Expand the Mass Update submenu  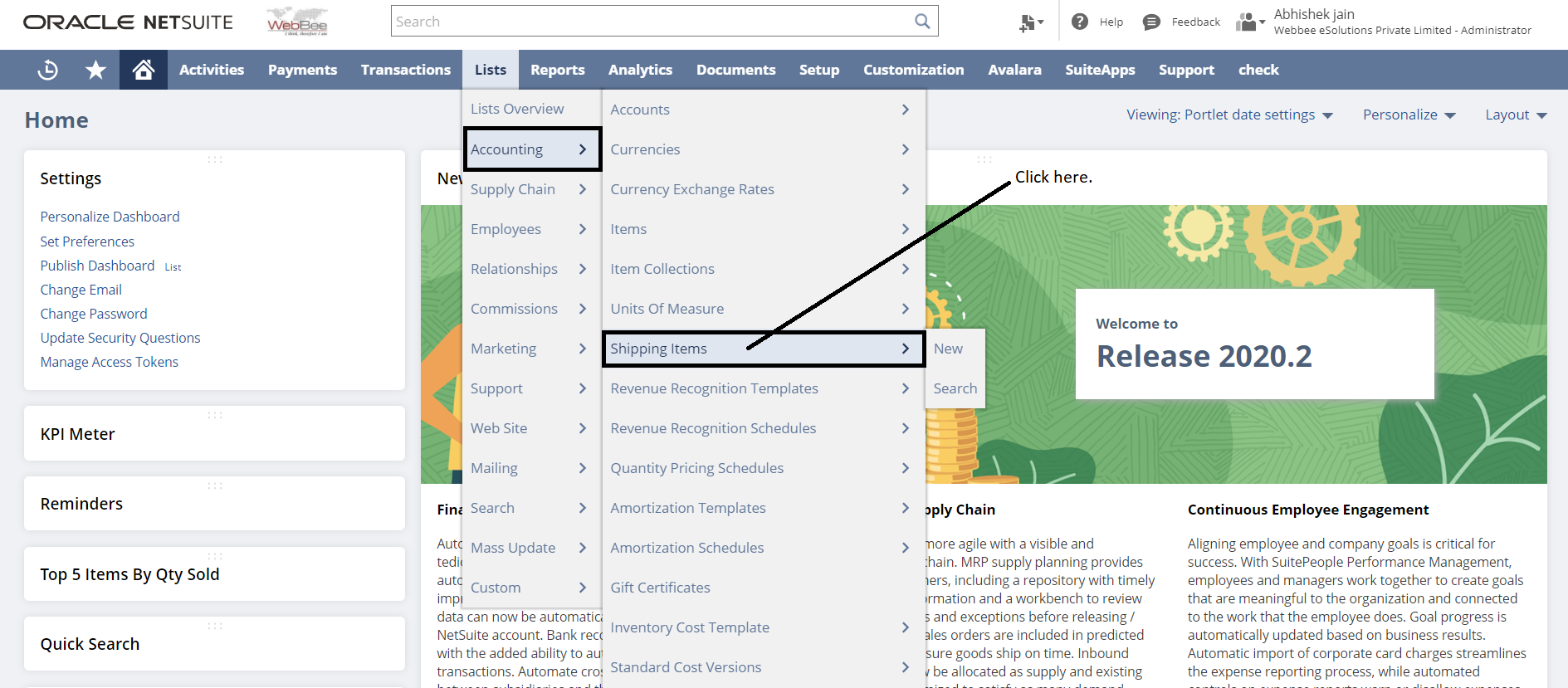coord(532,548)
